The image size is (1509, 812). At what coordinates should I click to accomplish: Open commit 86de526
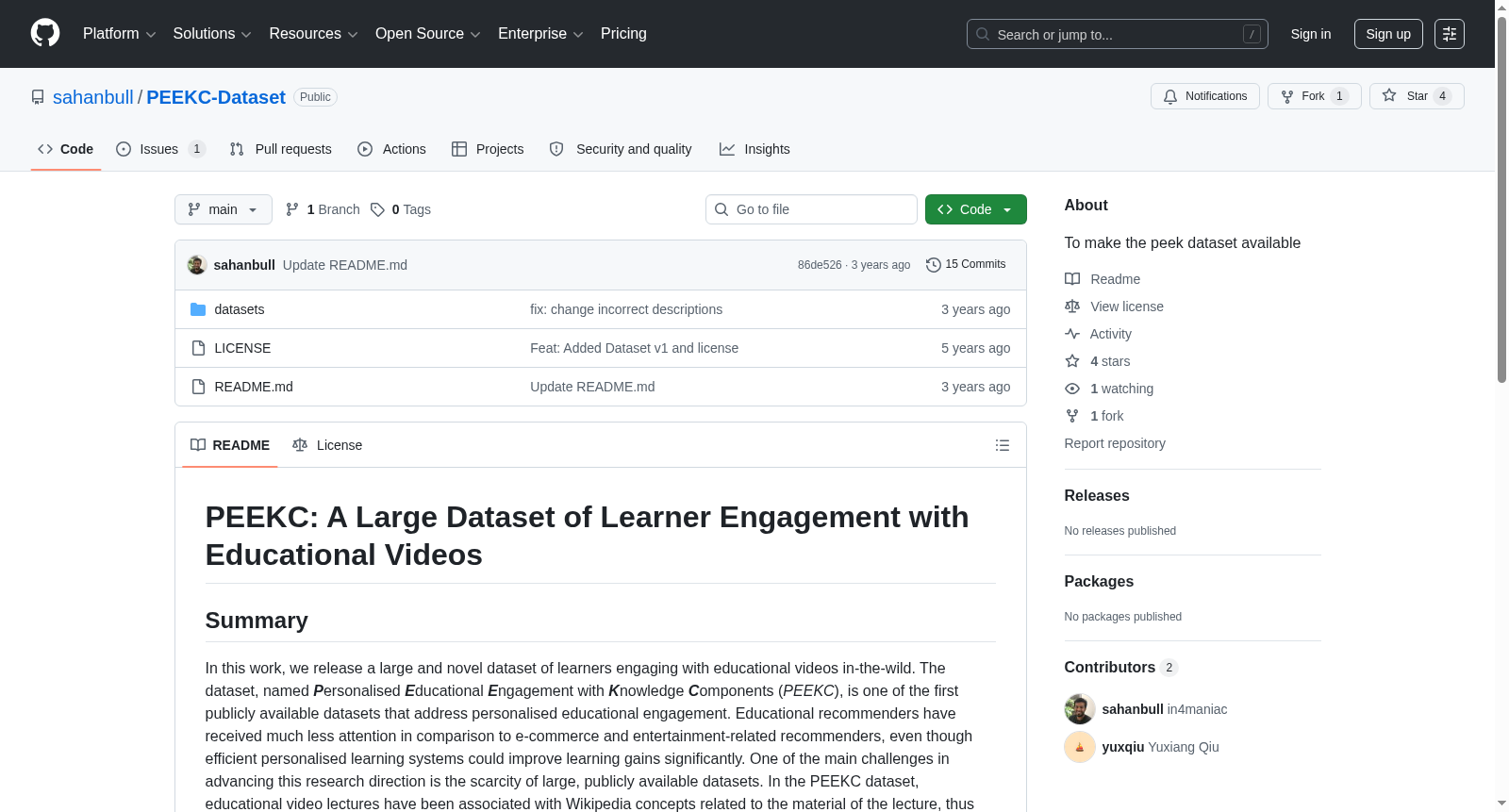(820, 265)
